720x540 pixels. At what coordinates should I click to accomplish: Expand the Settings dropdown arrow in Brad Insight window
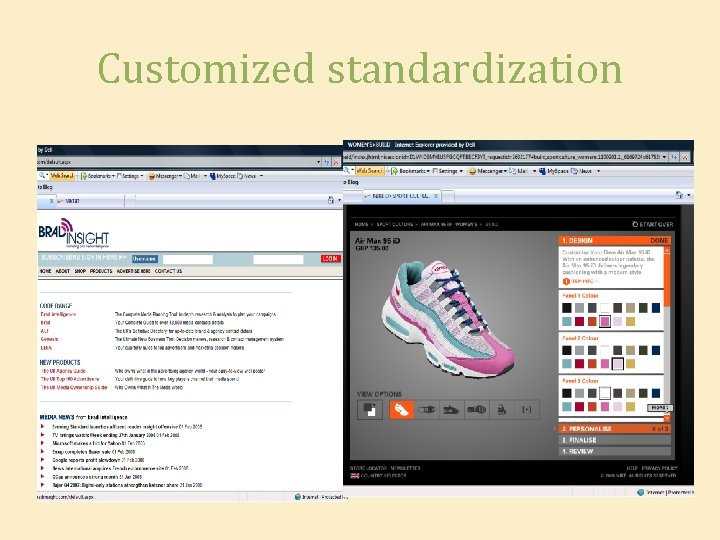click(142, 176)
